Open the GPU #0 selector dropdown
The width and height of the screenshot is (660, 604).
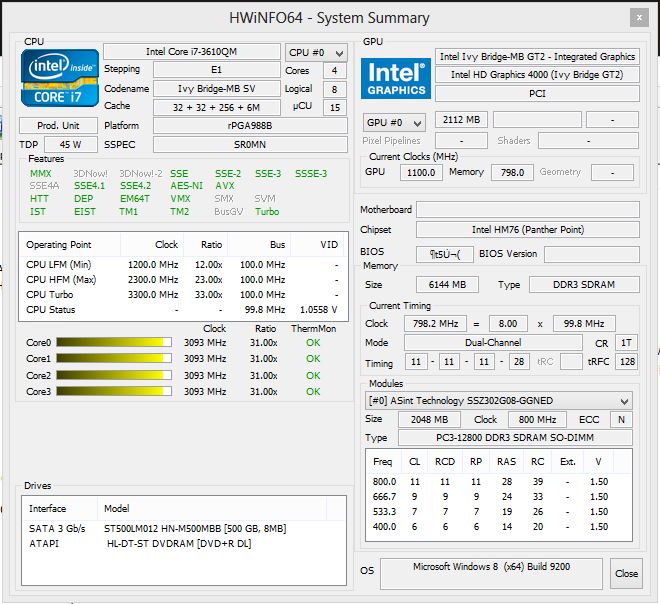tap(394, 123)
